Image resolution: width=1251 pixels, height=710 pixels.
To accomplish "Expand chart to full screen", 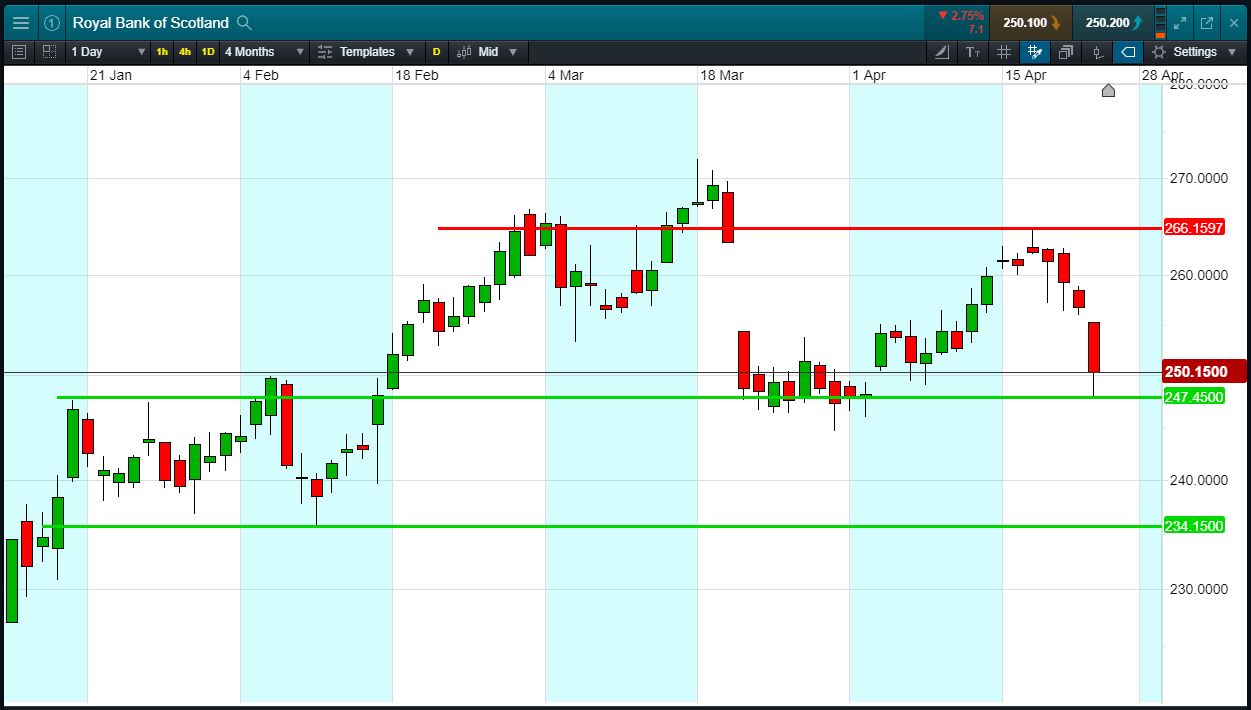I will [1181, 22].
